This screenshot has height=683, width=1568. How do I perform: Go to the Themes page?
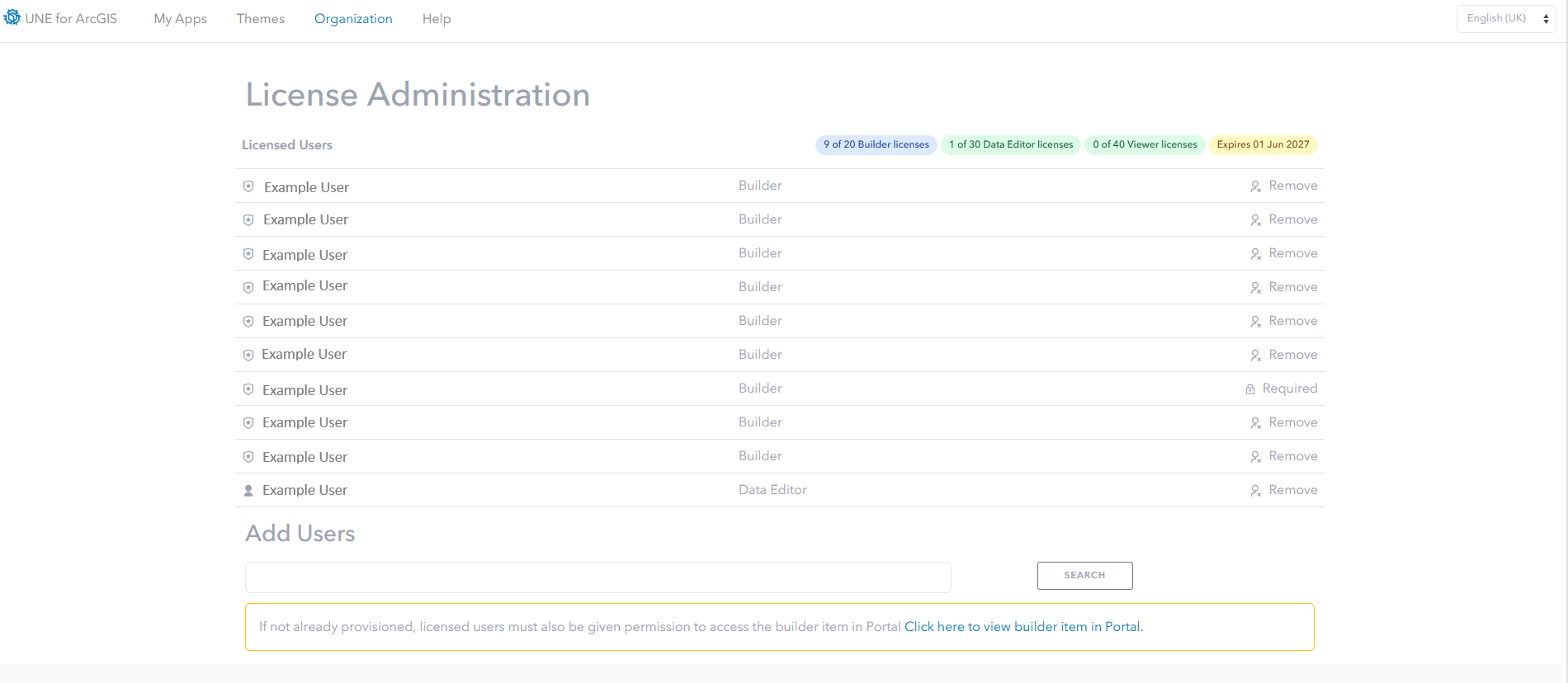[260, 19]
